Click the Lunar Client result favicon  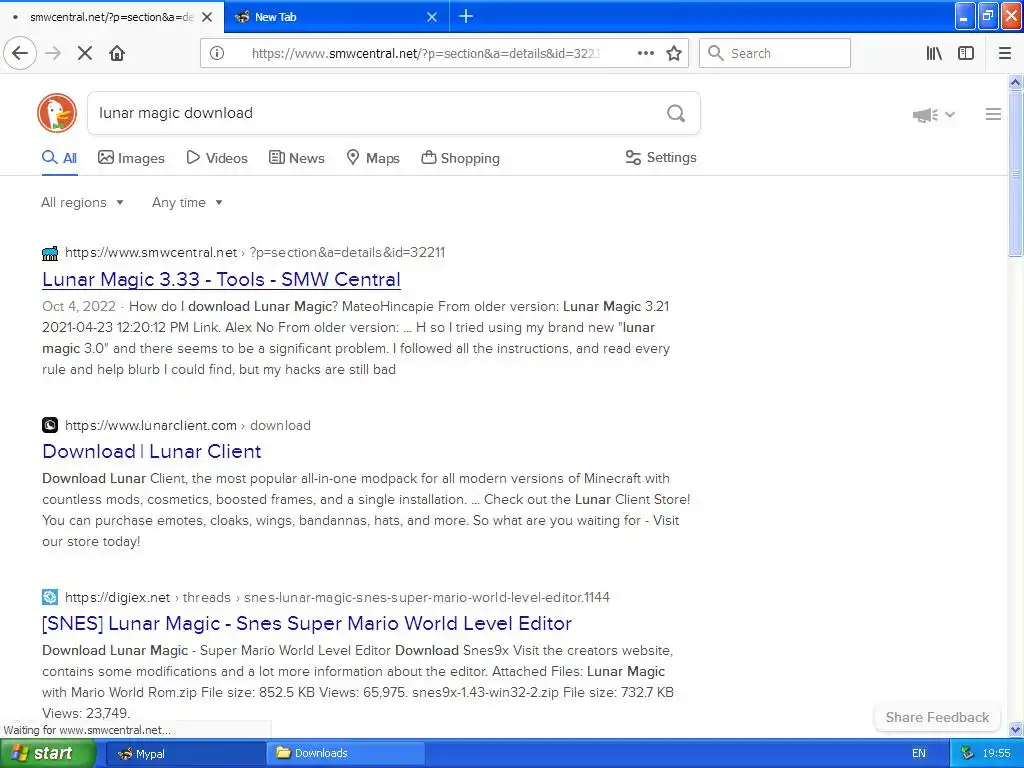click(x=50, y=425)
